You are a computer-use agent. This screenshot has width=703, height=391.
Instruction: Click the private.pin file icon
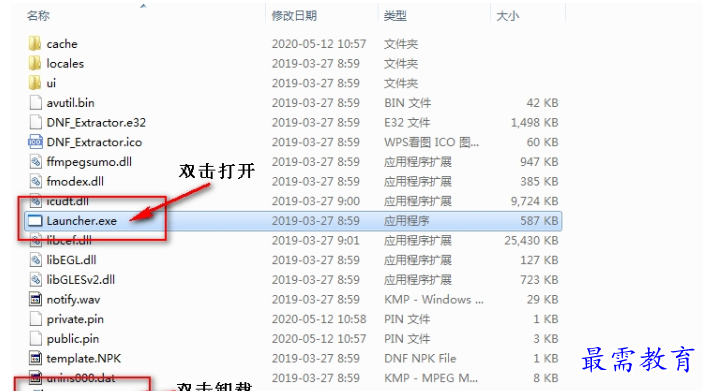pos(35,319)
